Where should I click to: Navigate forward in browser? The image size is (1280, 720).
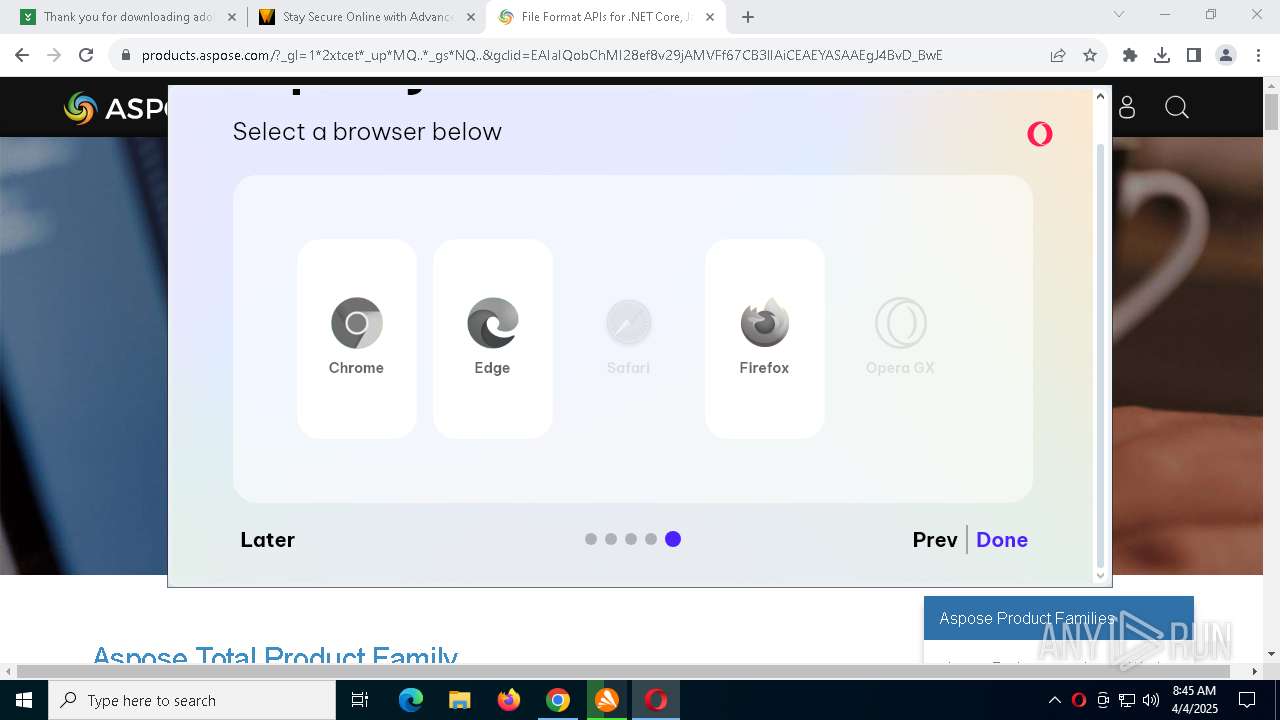(x=54, y=55)
